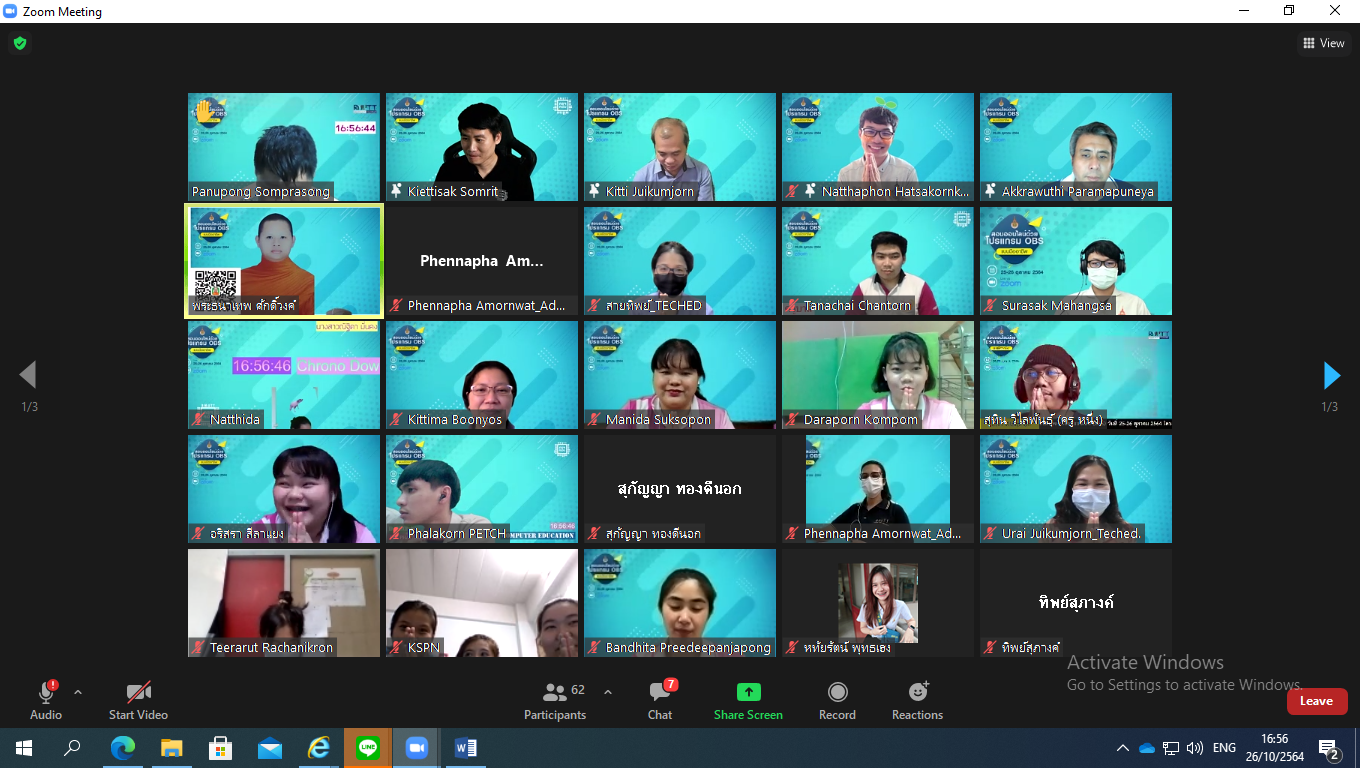Open ENG language input indicator
Screen dimensions: 1360x768
click(1224, 748)
